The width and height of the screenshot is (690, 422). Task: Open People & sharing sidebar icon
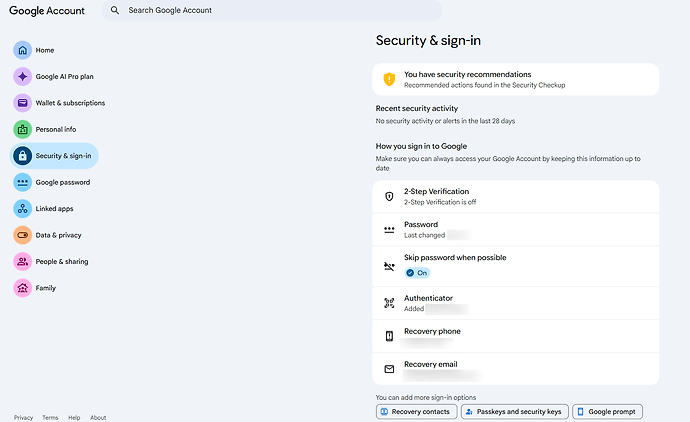point(22,261)
